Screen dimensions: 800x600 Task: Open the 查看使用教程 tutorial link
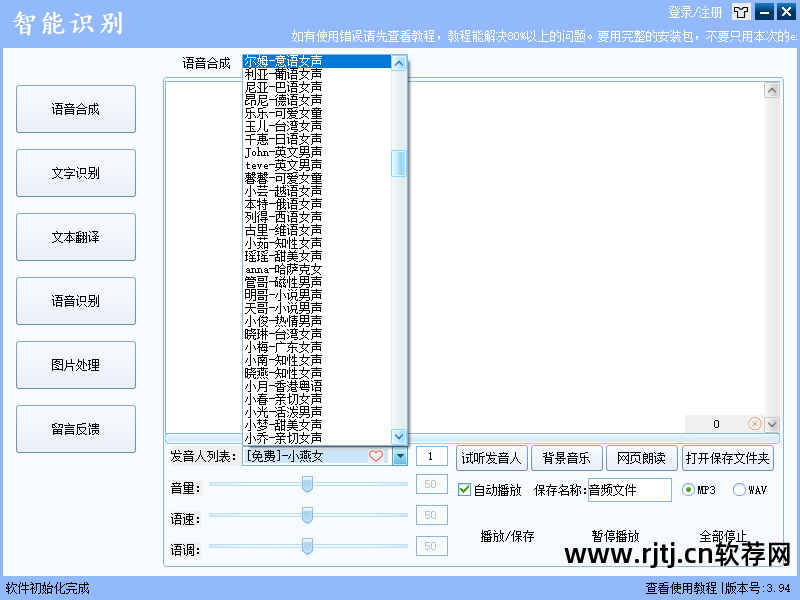click(x=681, y=588)
